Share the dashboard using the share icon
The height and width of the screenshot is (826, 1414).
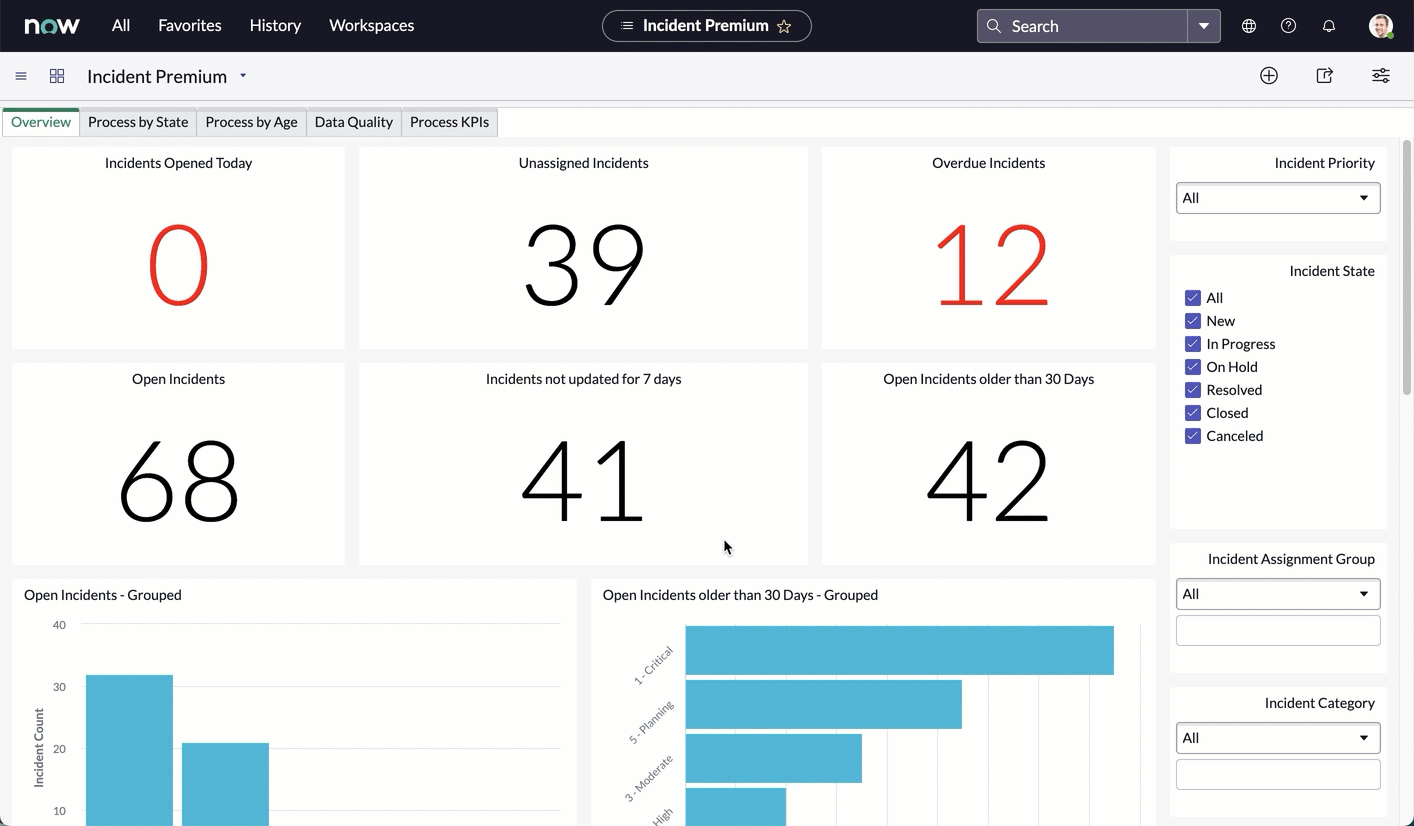click(x=1325, y=76)
